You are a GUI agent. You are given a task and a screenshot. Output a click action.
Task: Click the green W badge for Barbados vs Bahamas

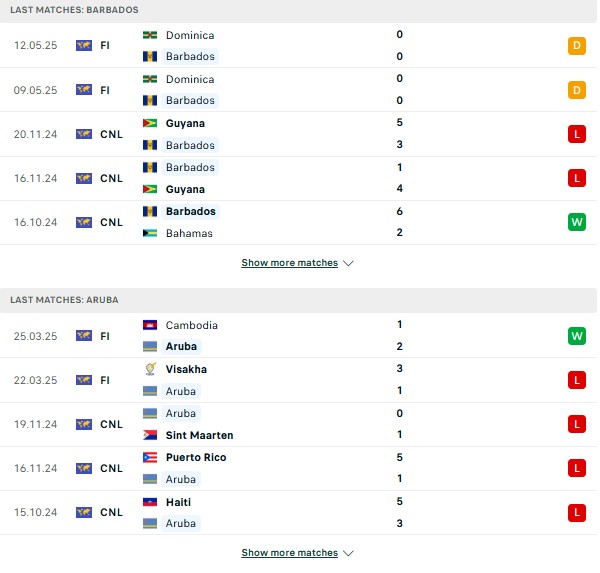pyautogui.click(x=577, y=222)
